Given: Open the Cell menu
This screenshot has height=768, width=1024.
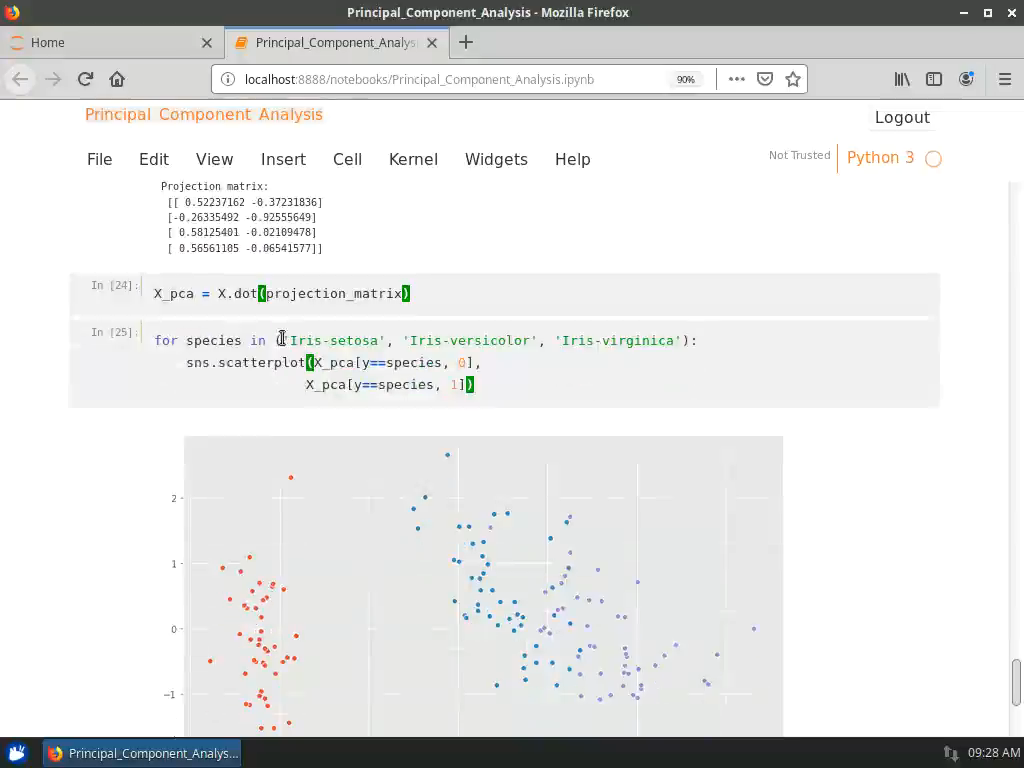Looking at the screenshot, I should tap(347, 159).
